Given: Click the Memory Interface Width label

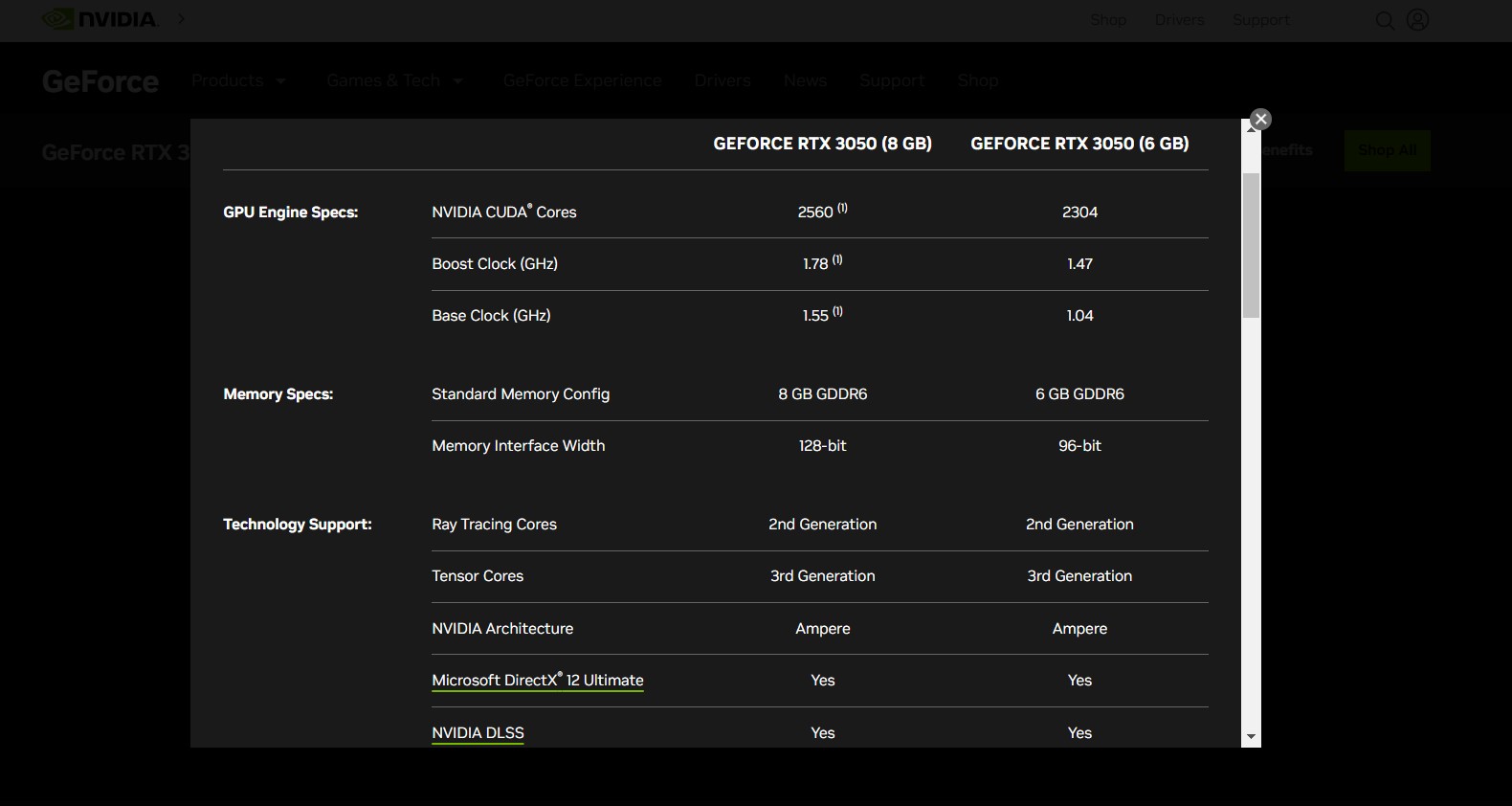Looking at the screenshot, I should tap(518, 446).
